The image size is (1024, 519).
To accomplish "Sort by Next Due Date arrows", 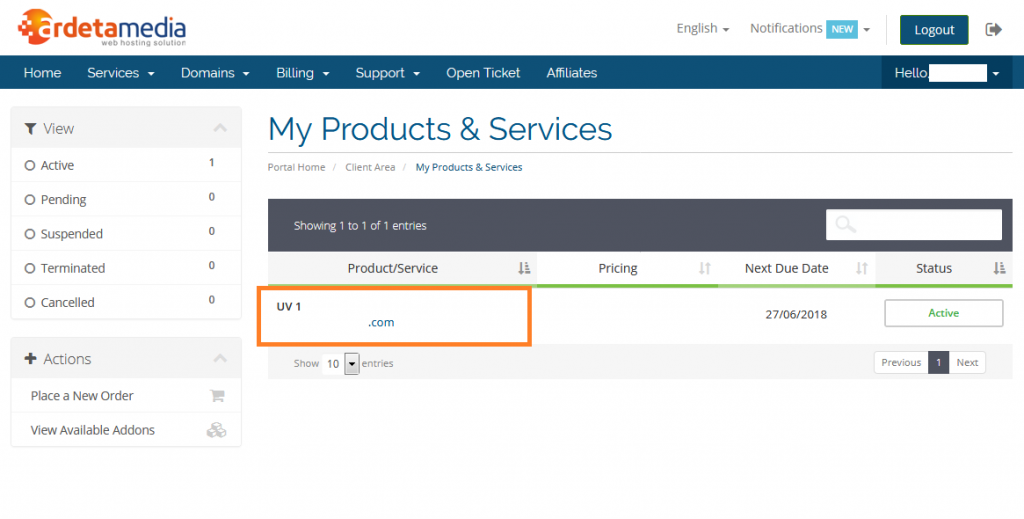I will click(862, 268).
